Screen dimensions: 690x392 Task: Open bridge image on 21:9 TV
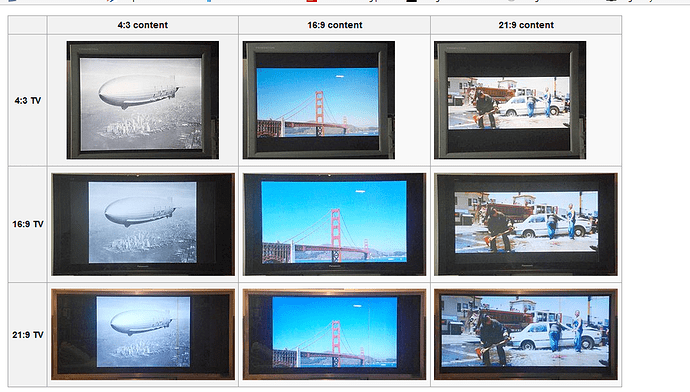click(x=334, y=334)
